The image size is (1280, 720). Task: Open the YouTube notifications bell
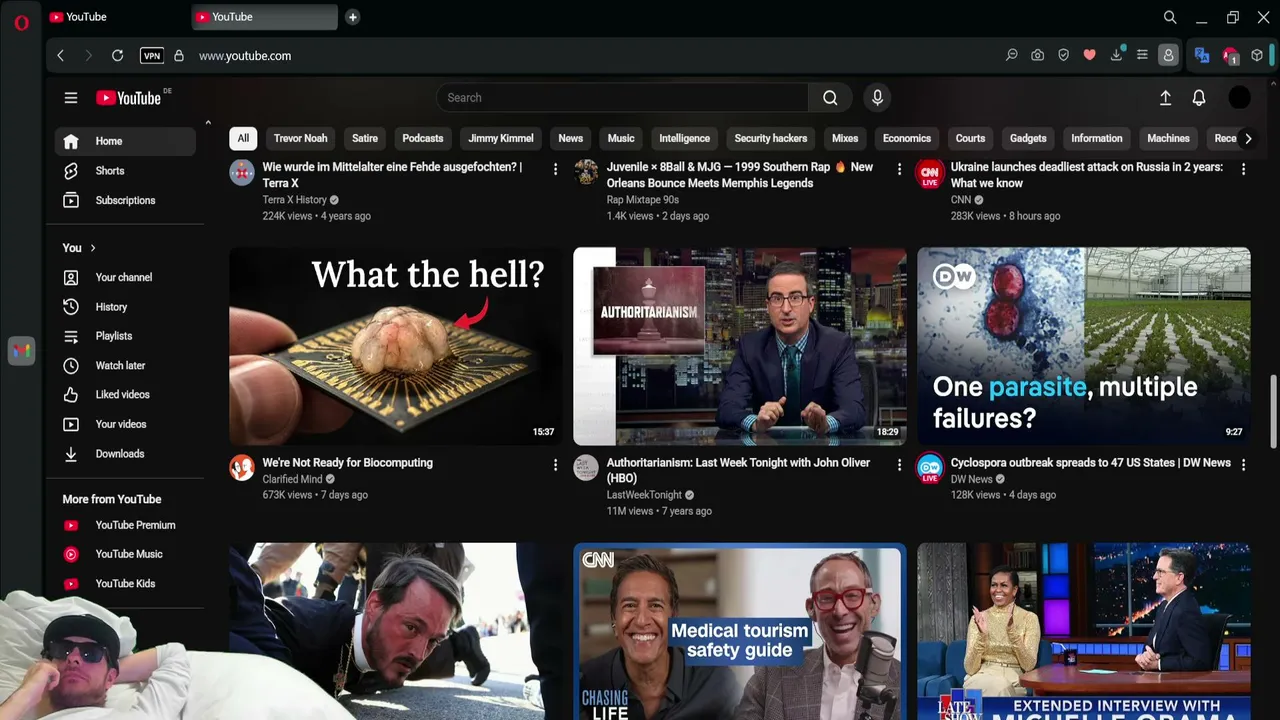pos(1199,98)
